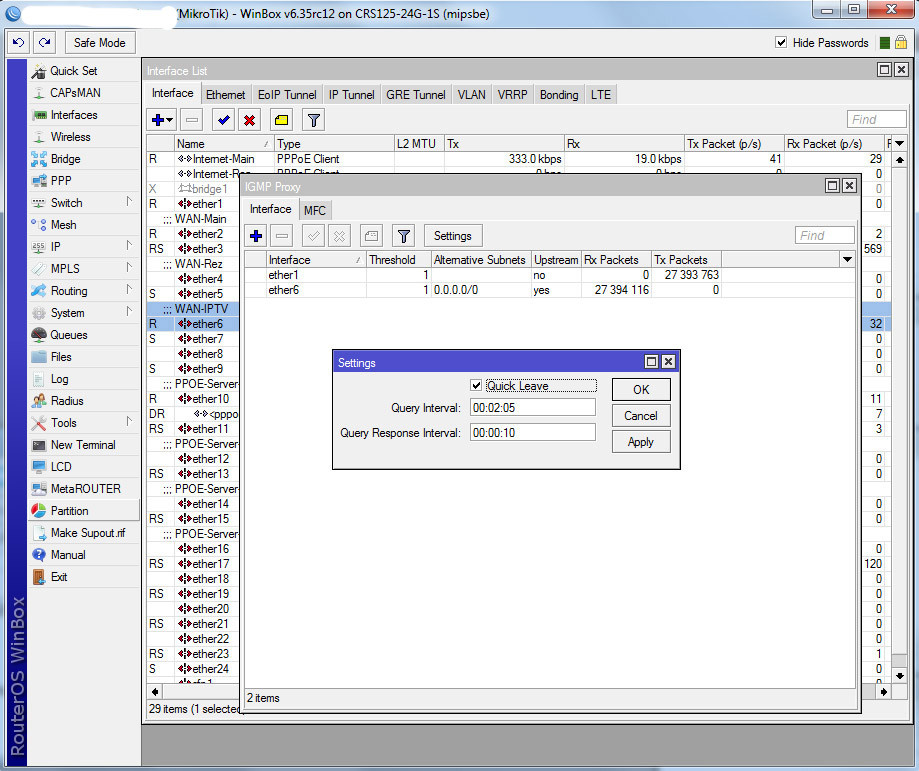Click the filter funnel in Interface List toolbar
The width and height of the screenshot is (919, 771).
click(x=313, y=120)
